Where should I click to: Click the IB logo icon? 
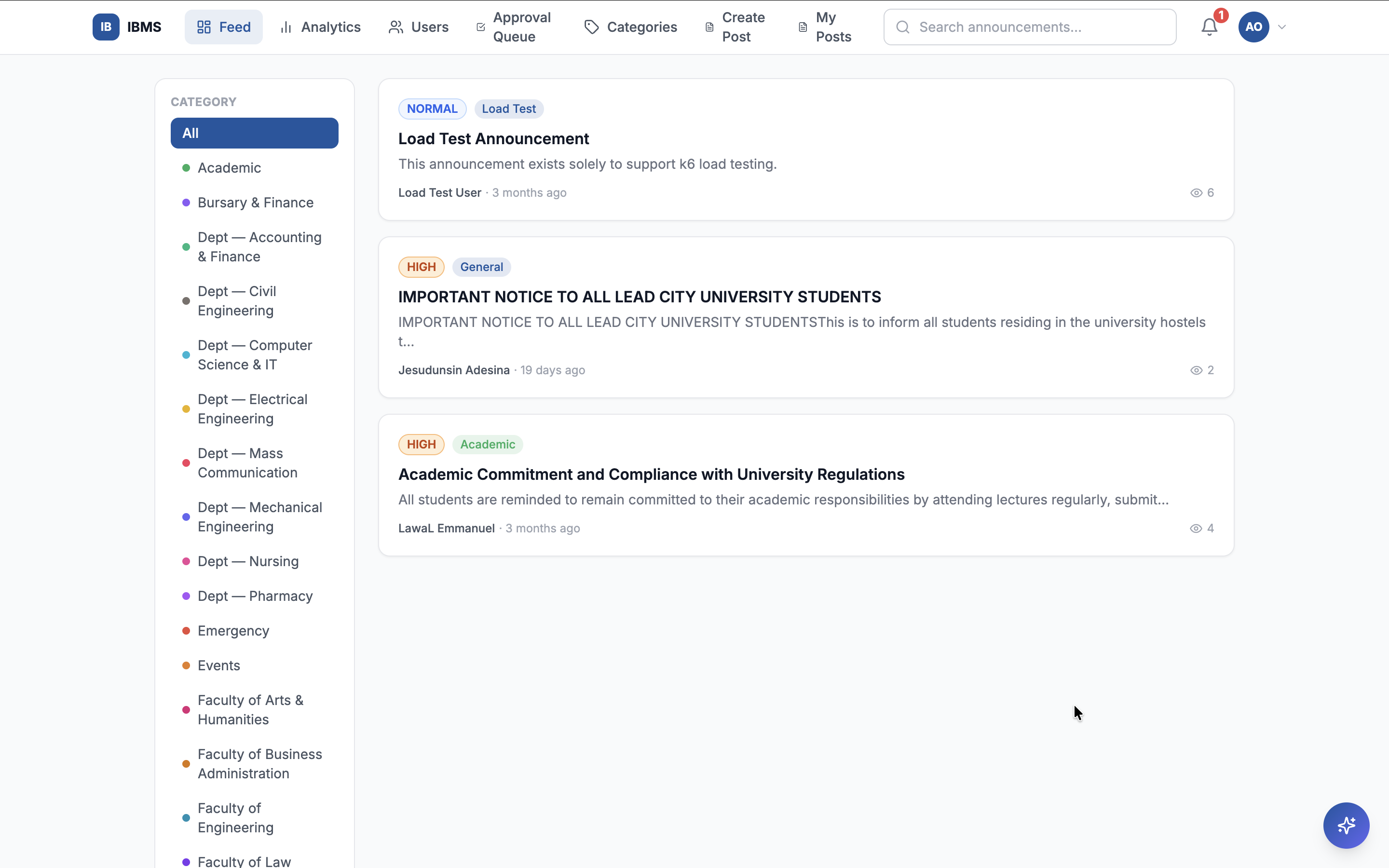(106, 27)
